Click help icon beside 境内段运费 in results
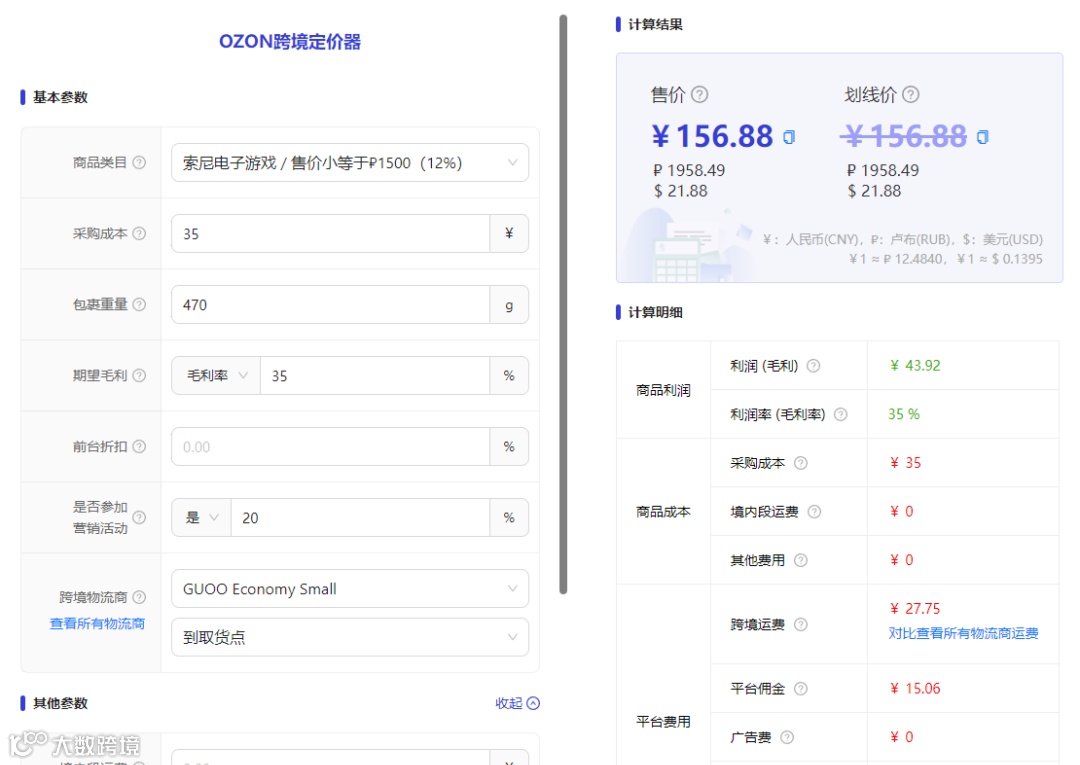The width and height of the screenshot is (1080, 765). (814, 512)
